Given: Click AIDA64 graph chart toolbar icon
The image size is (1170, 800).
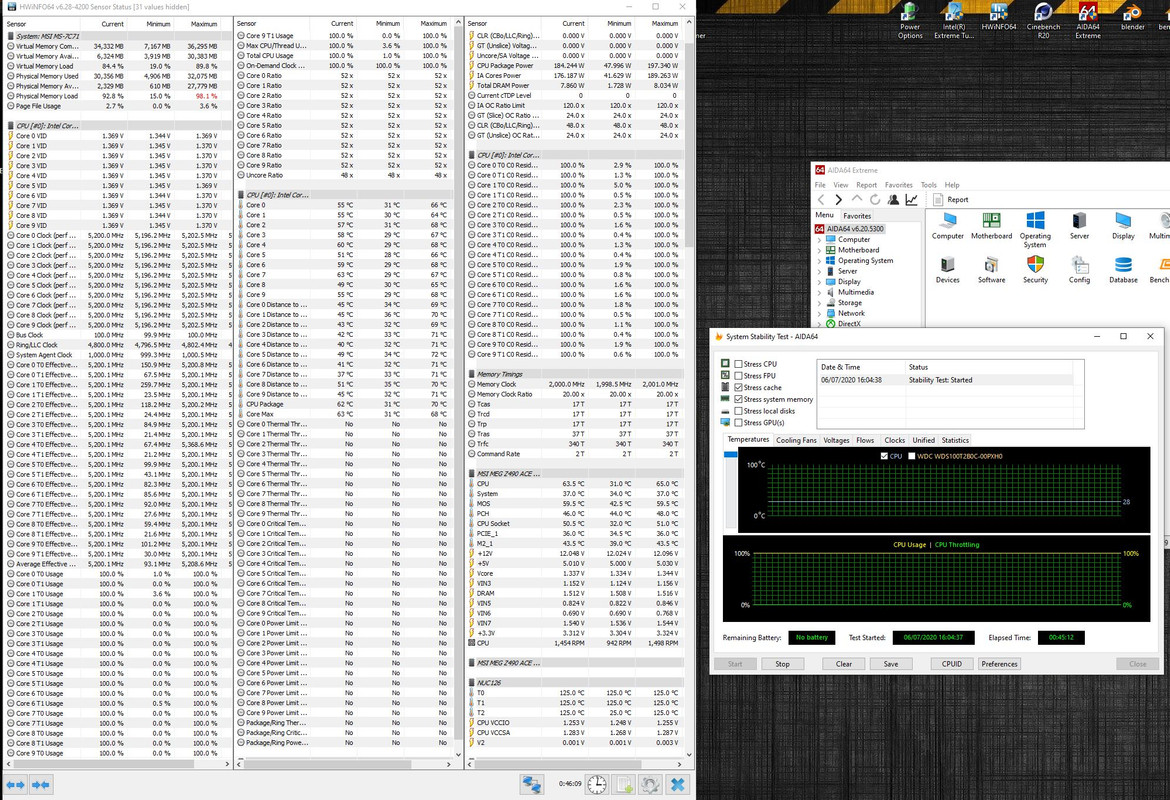Looking at the screenshot, I should pyautogui.click(x=911, y=199).
